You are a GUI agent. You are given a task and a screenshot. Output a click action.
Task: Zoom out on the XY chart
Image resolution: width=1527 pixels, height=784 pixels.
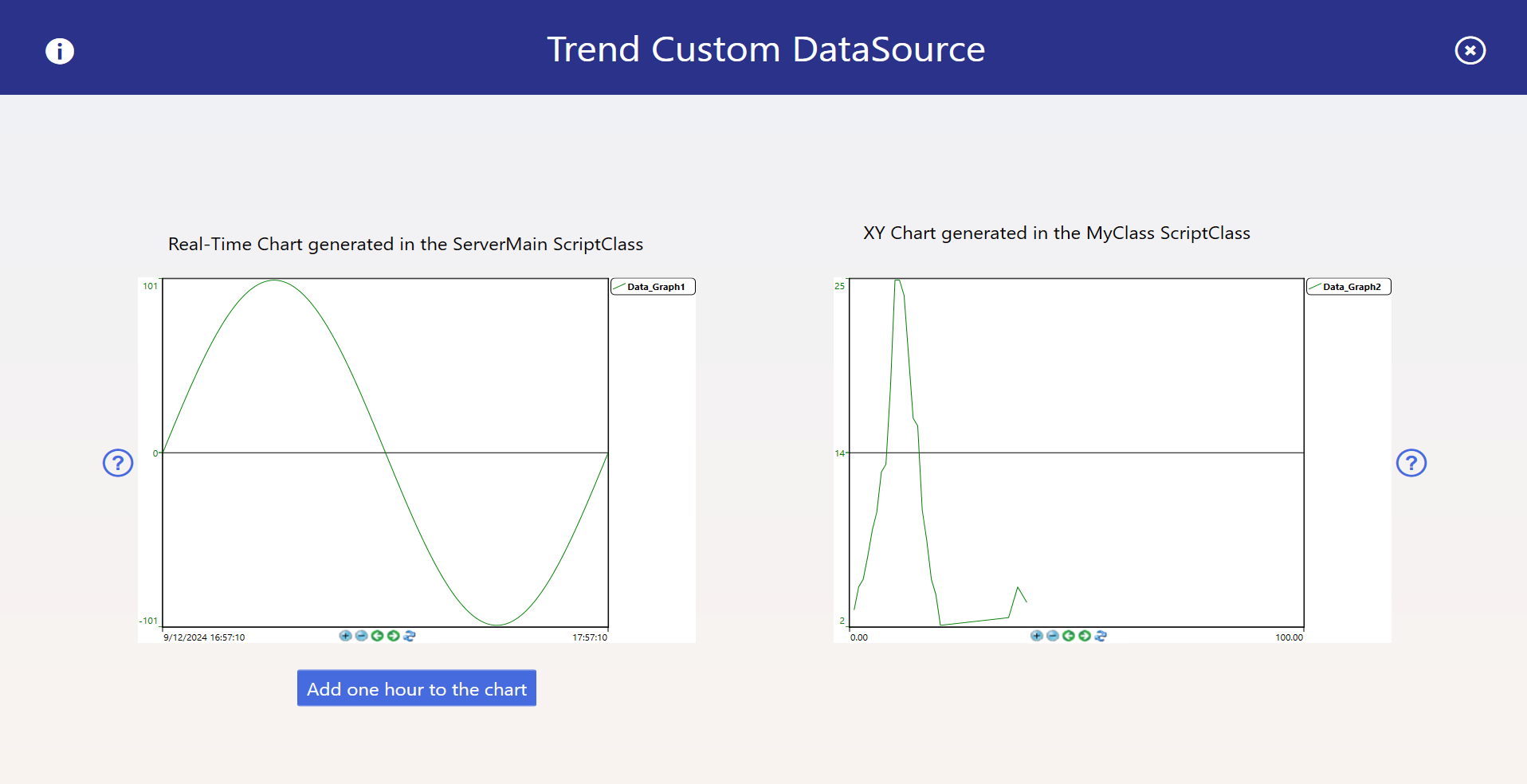1052,636
